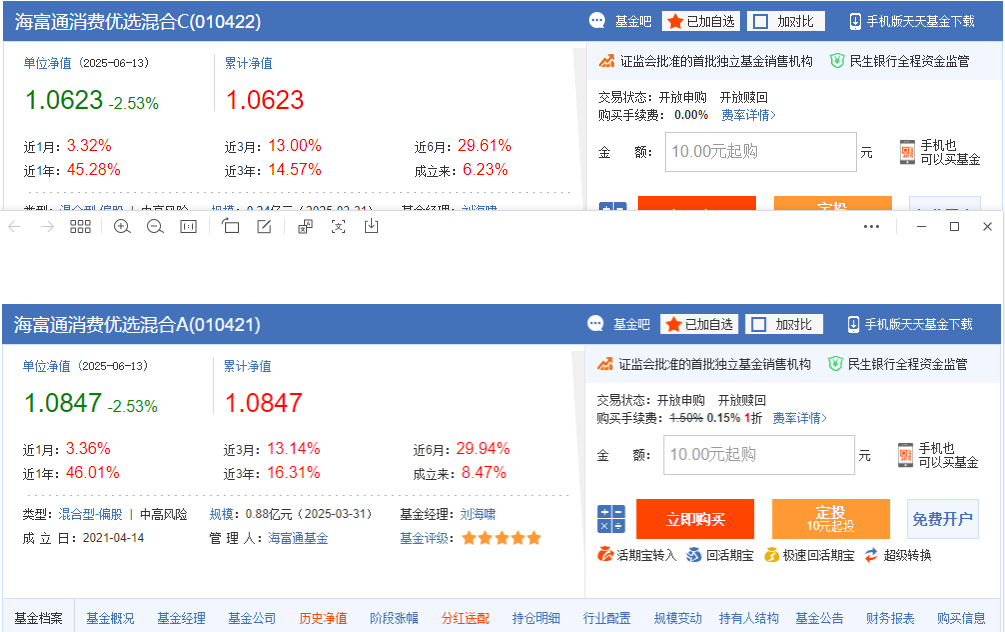Focus amount field under 0.15% fee
Viewport: 1005px width, 632px height.
pyautogui.click(x=759, y=455)
